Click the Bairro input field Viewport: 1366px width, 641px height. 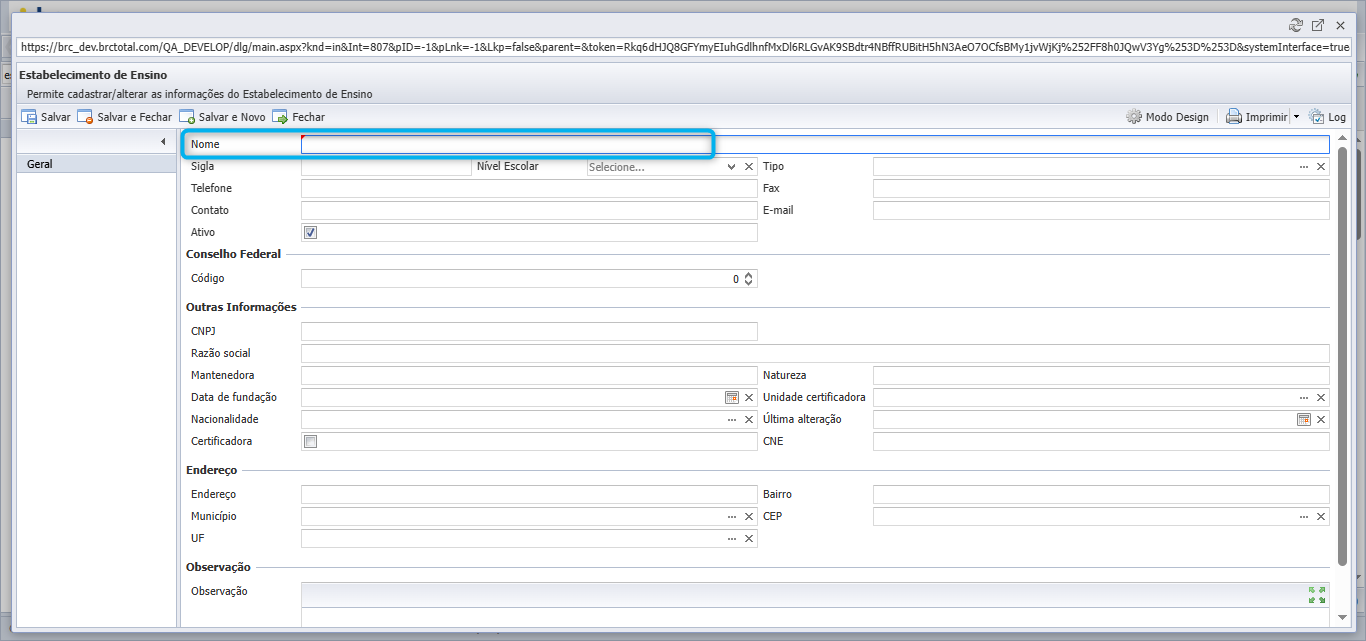point(1101,494)
